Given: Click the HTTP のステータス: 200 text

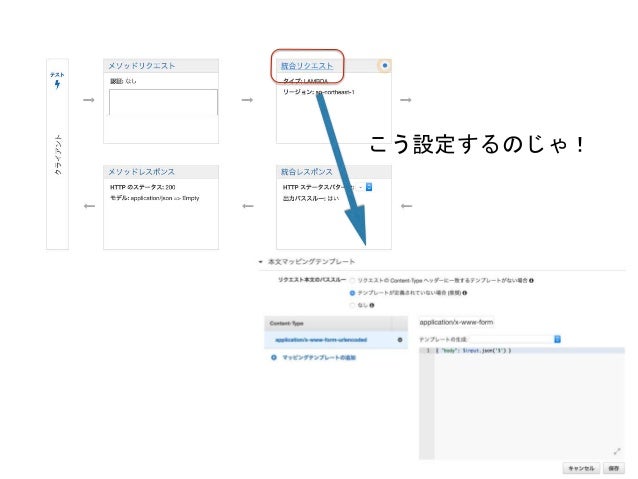Looking at the screenshot, I should (x=142, y=187).
